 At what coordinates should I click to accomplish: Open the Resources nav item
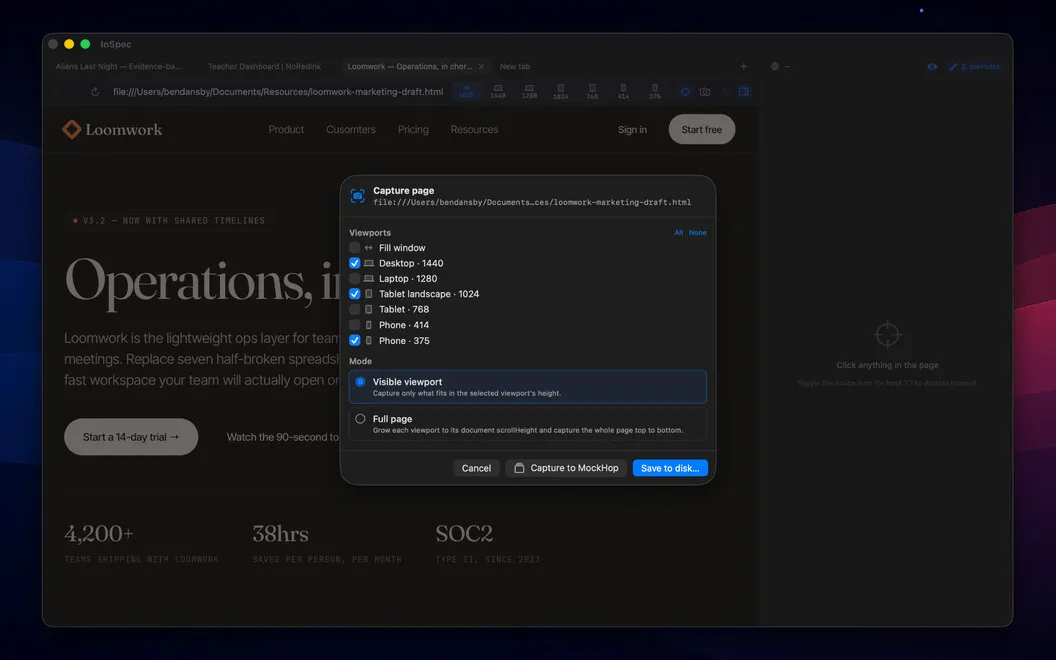click(x=474, y=129)
